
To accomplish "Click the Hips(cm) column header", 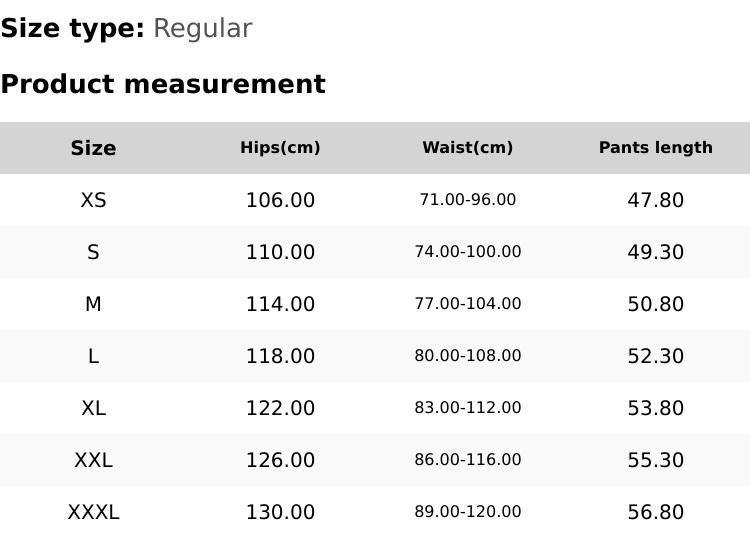I will (x=280, y=148).
